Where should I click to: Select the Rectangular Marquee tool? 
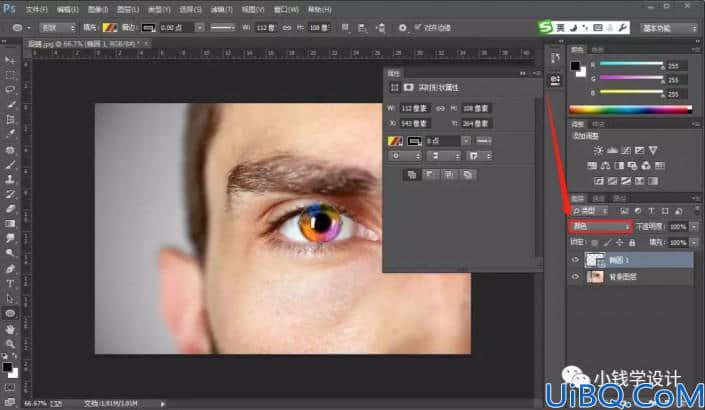pyautogui.click(x=10, y=75)
